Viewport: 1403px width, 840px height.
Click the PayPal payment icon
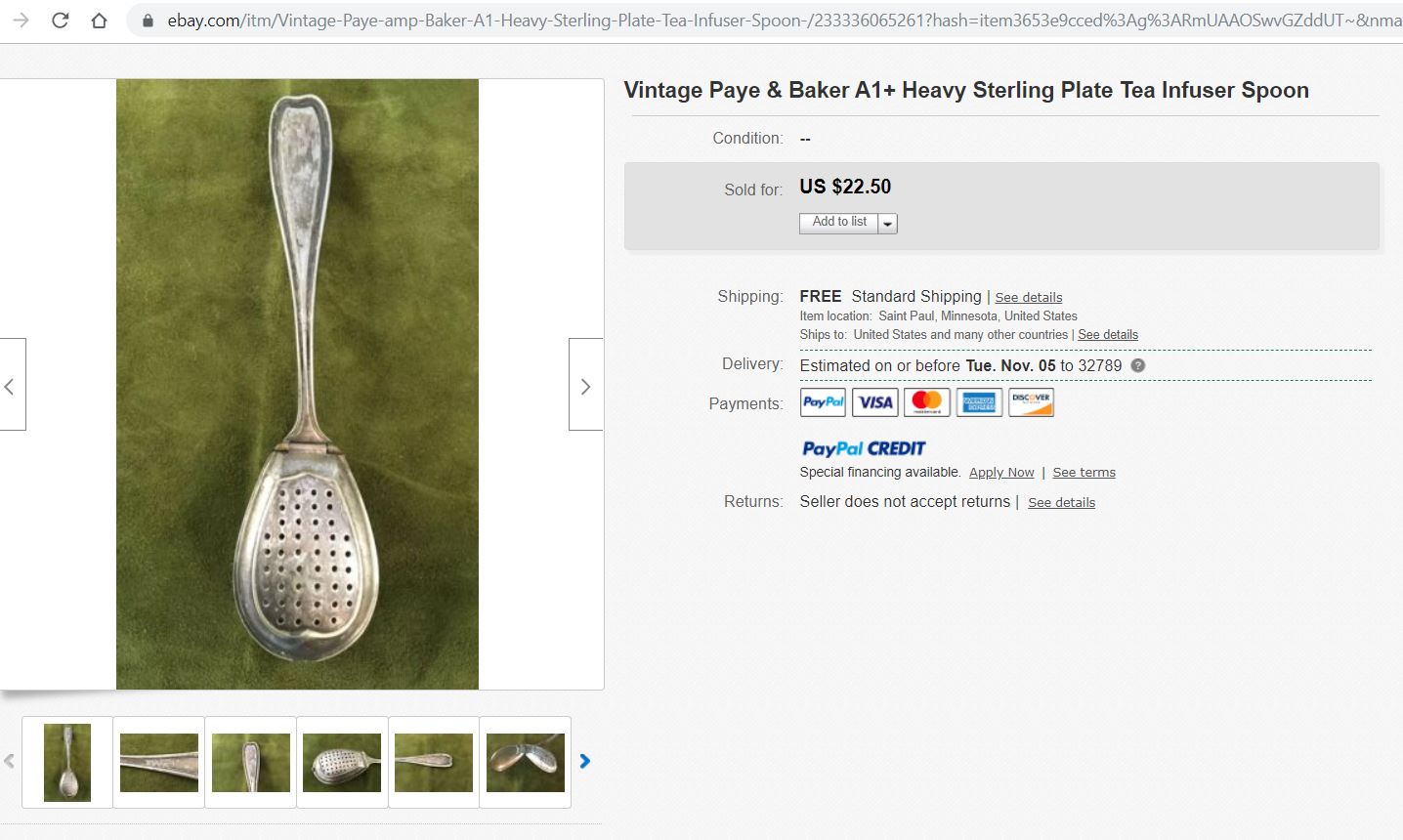coord(823,402)
